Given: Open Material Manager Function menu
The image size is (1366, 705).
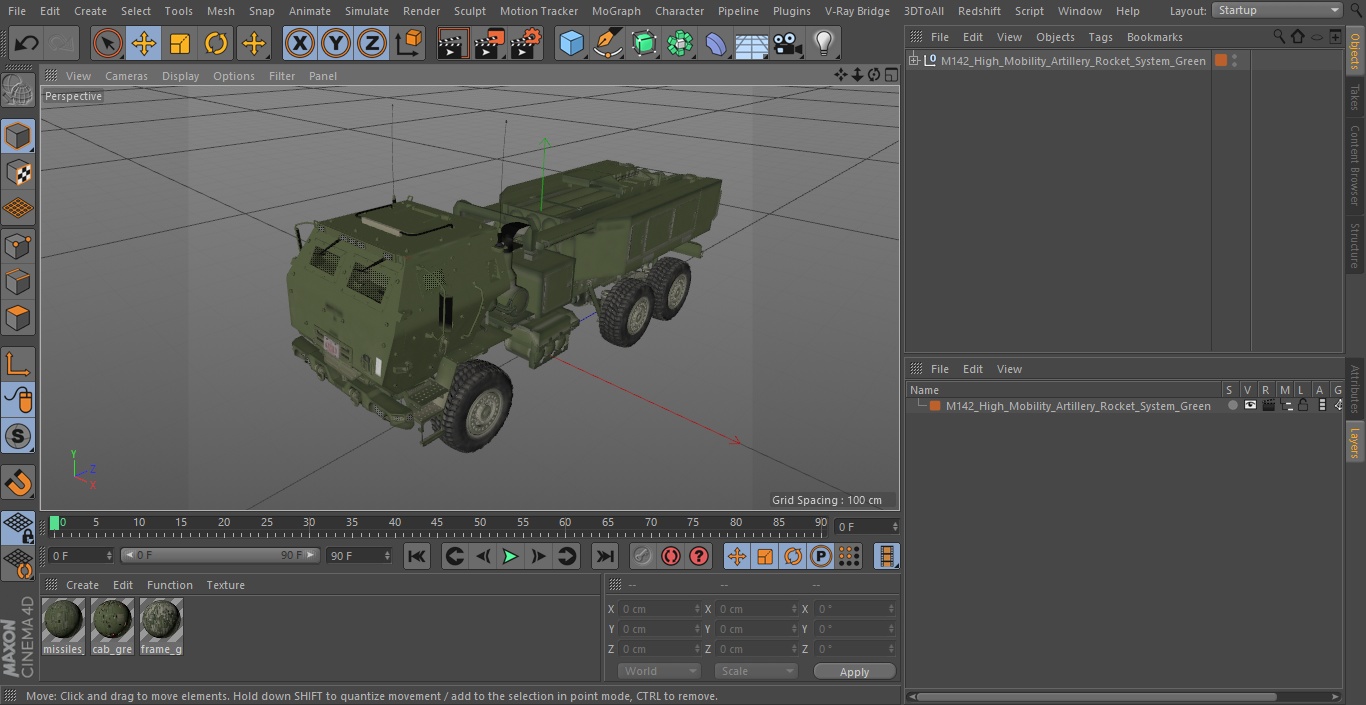Looking at the screenshot, I should pos(170,585).
